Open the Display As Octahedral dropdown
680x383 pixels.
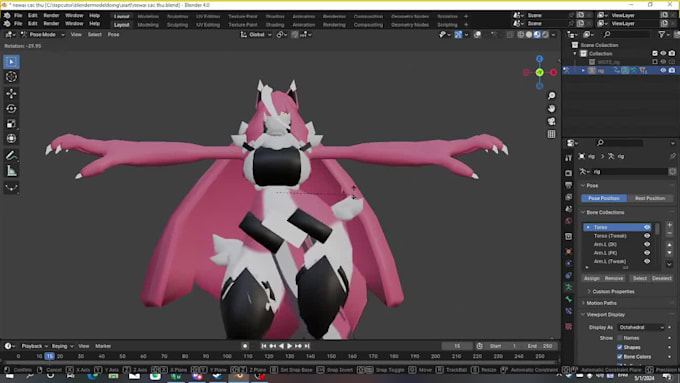click(x=641, y=327)
